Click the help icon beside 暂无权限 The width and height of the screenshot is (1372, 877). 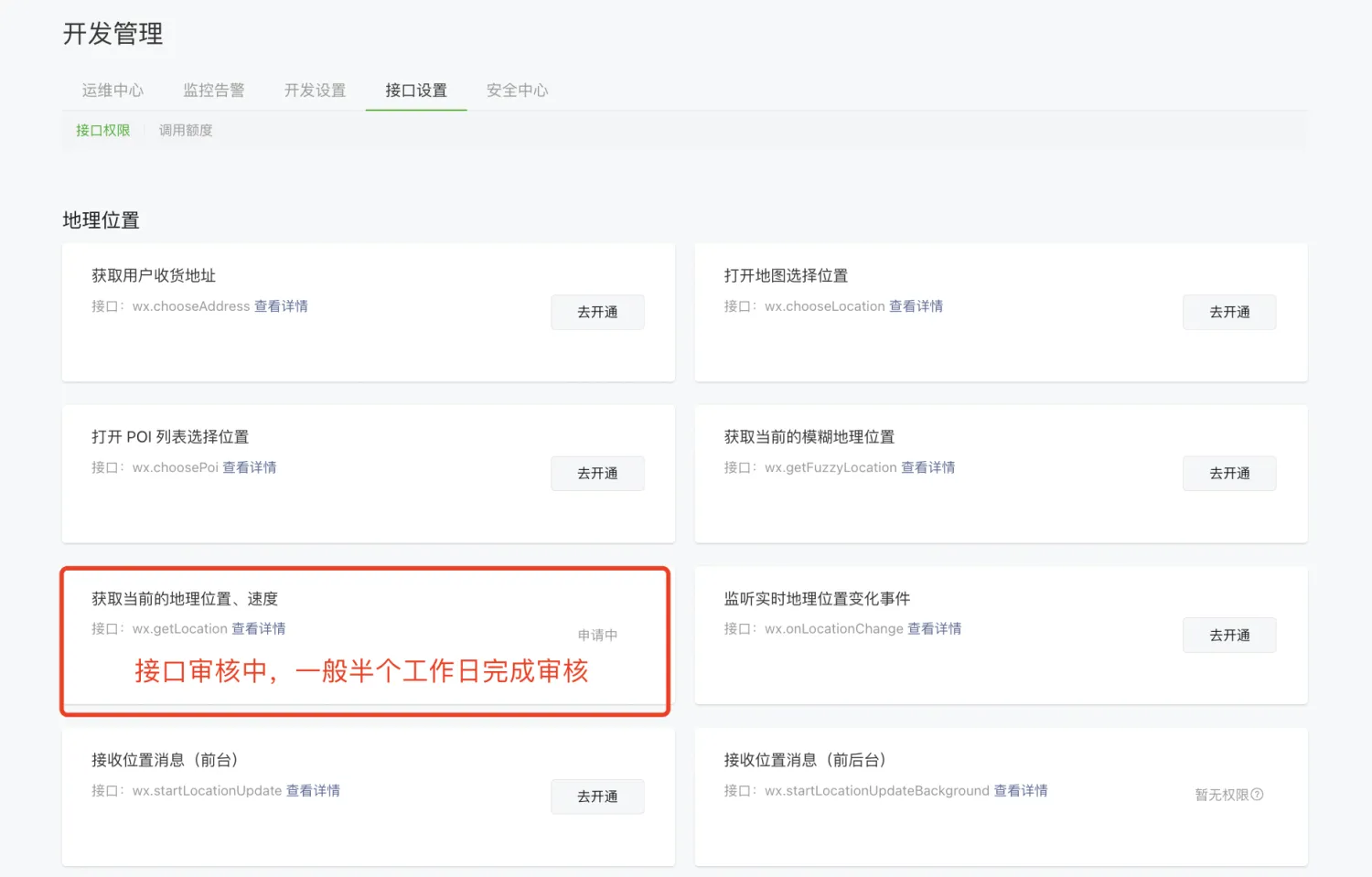point(1258,795)
